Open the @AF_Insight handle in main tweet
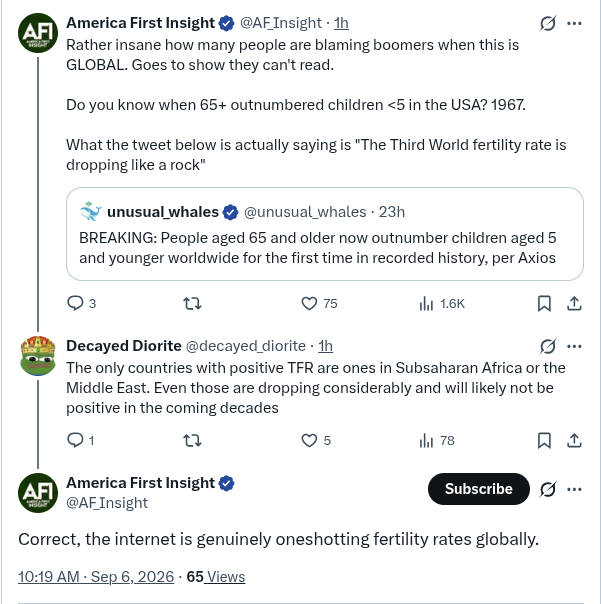Viewport: 601px width, 604px height. pos(107,503)
